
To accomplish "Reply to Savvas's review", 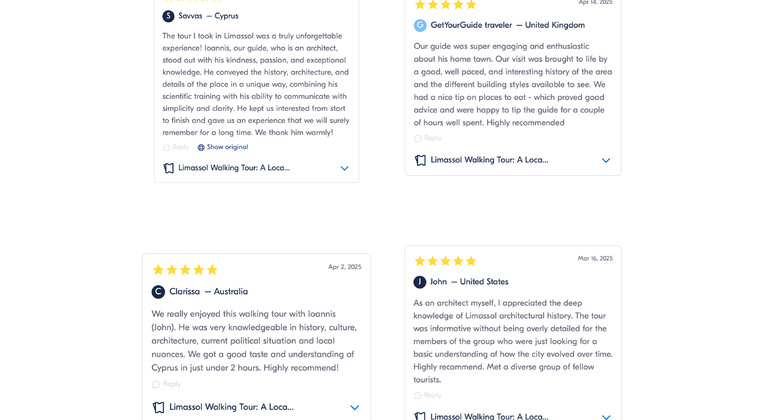I will pos(176,147).
